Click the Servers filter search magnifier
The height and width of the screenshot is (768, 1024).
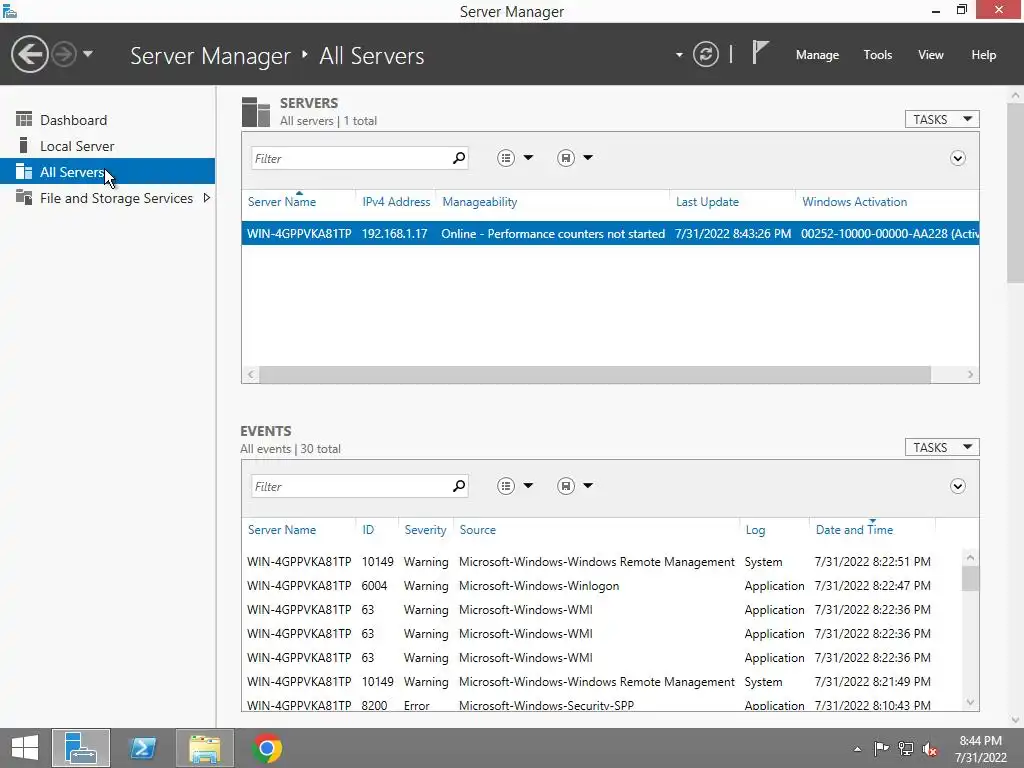click(x=459, y=158)
